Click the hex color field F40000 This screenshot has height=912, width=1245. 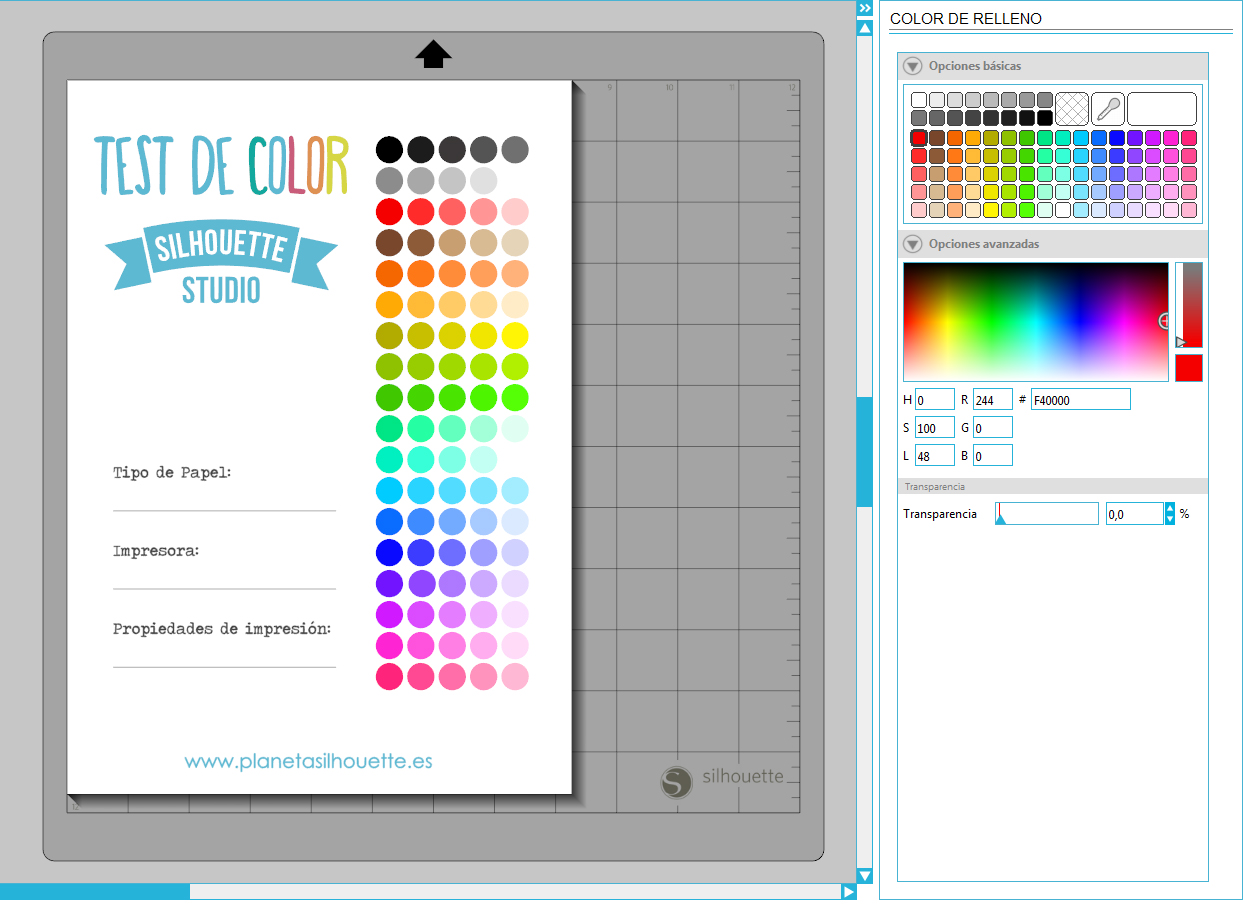coord(1080,400)
